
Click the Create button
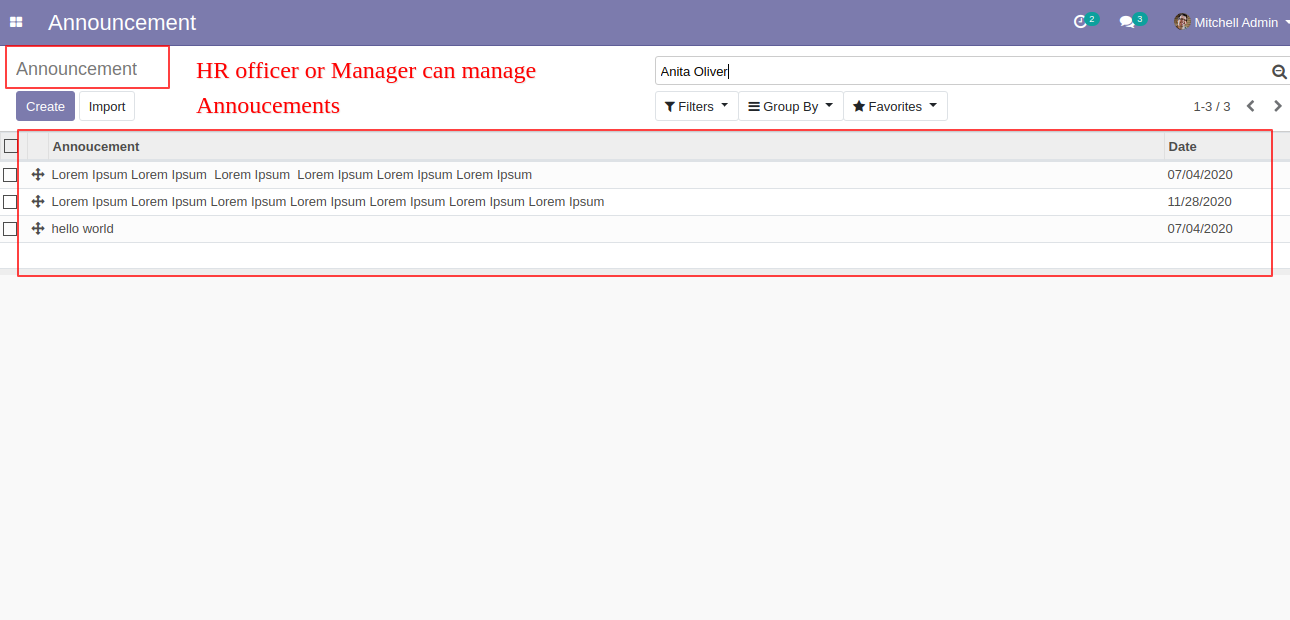point(45,107)
